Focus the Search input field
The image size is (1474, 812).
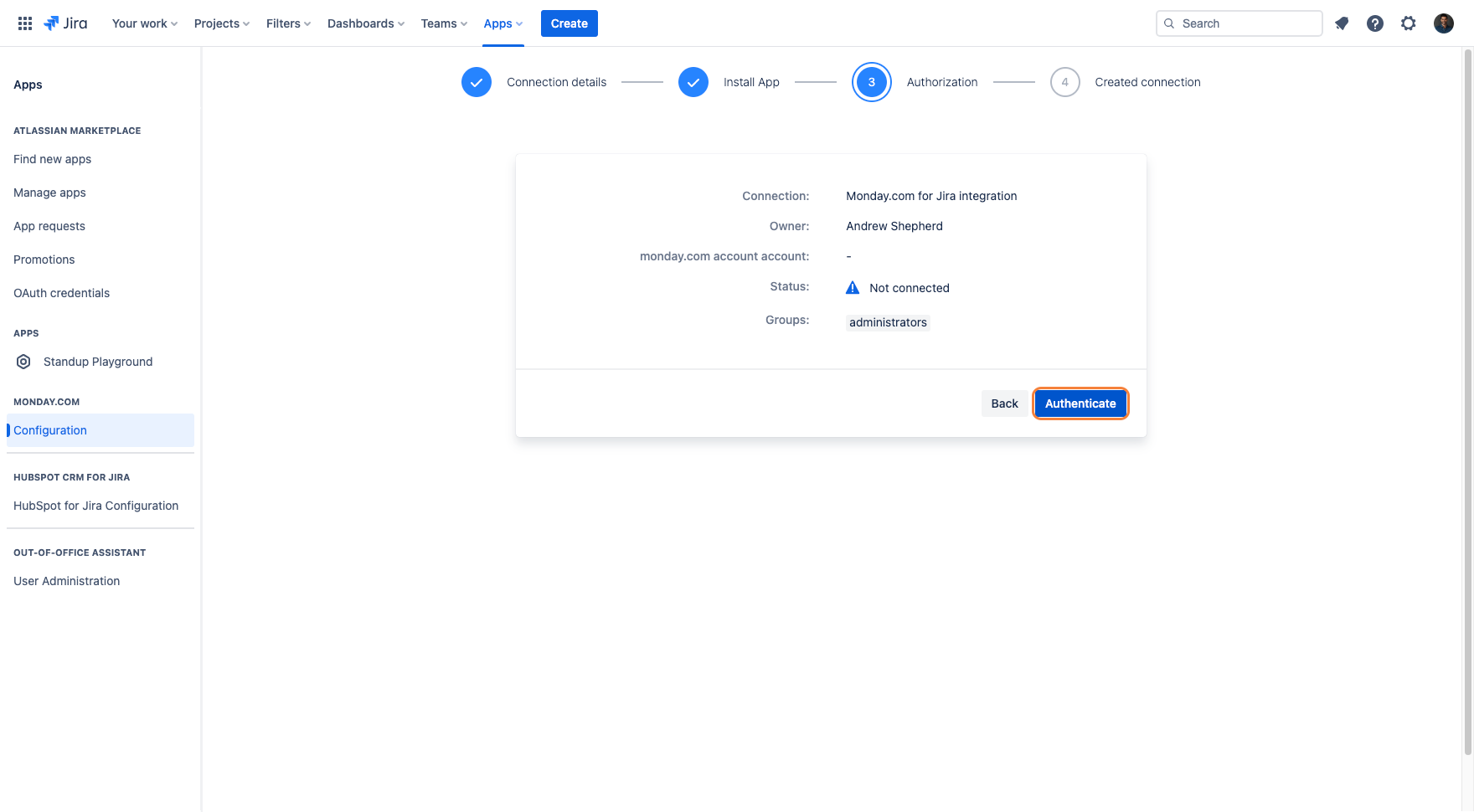pos(1239,23)
